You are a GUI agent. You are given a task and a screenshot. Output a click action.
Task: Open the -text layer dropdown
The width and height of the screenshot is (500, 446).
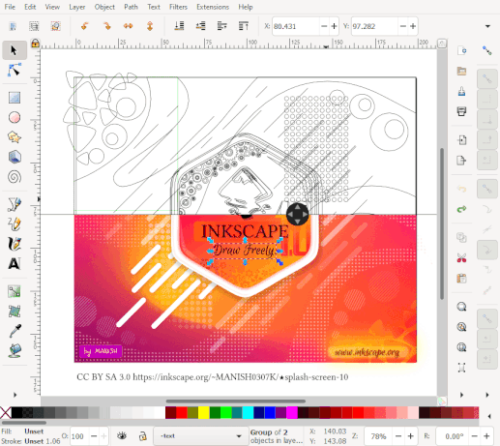200,436
